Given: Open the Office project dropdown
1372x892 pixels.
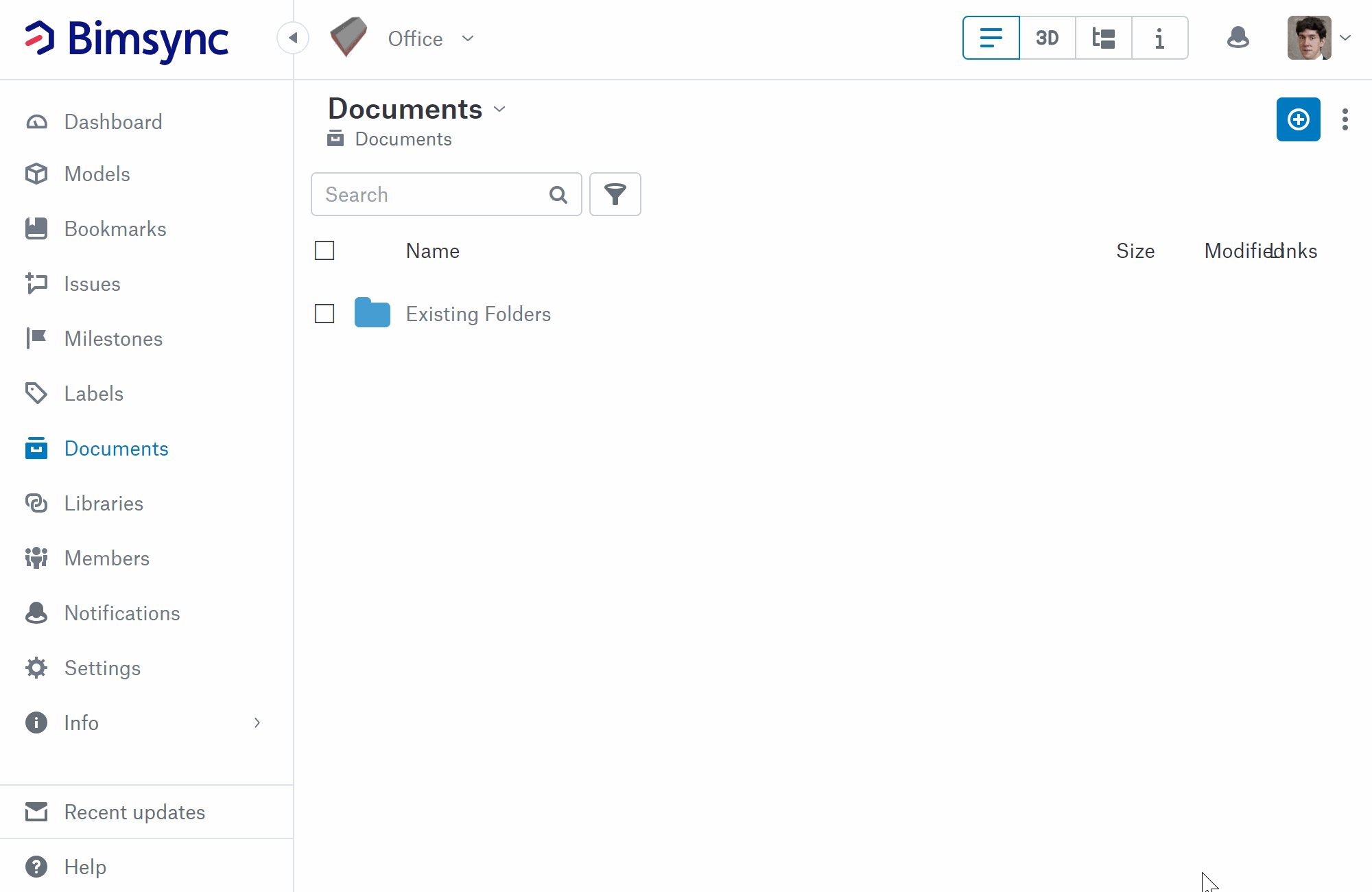Looking at the screenshot, I should coord(431,38).
